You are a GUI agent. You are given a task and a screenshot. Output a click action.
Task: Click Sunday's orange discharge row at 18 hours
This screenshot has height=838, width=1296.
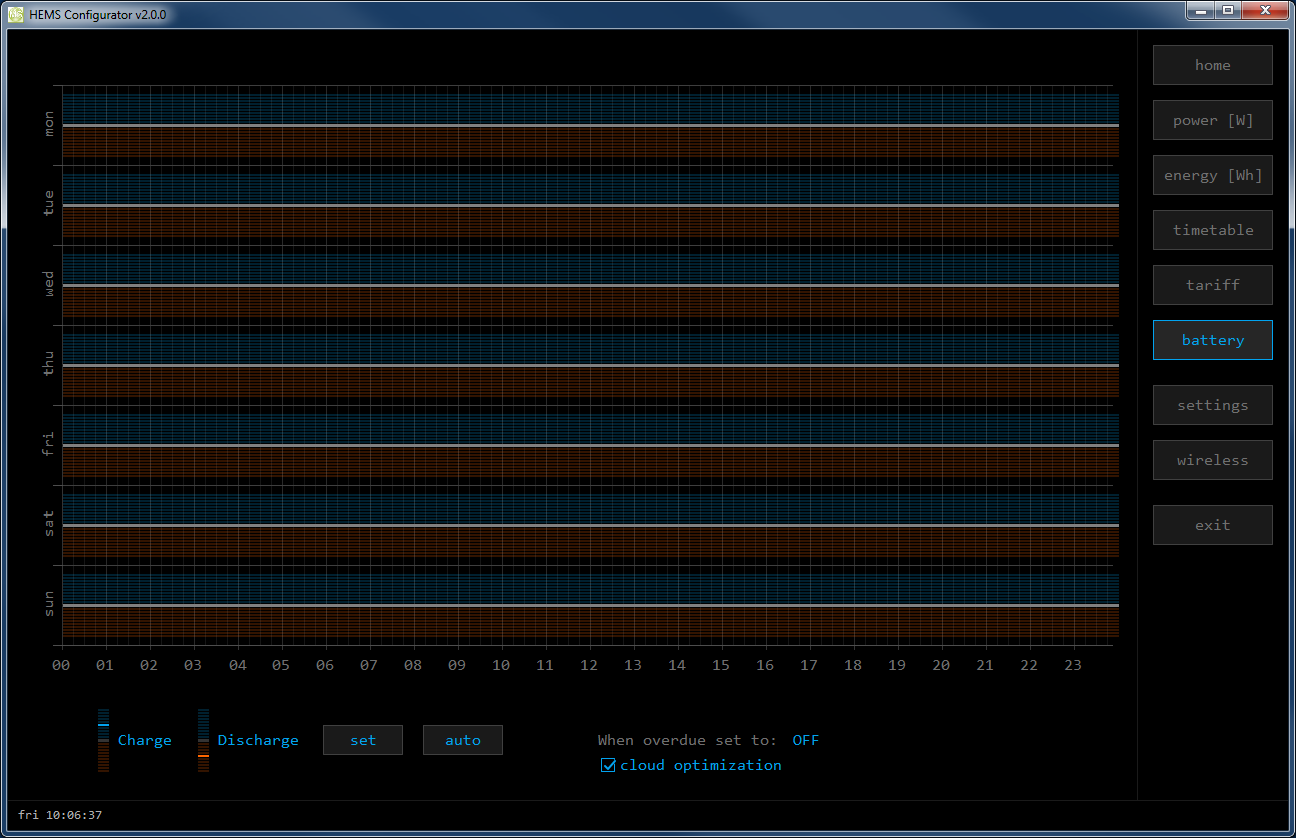click(854, 623)
